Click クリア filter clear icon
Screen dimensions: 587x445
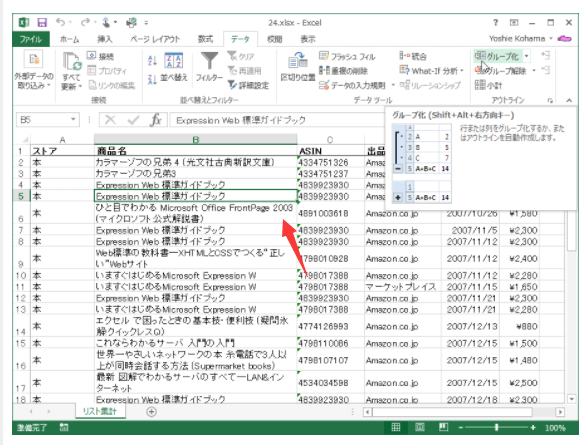point(232,56)
